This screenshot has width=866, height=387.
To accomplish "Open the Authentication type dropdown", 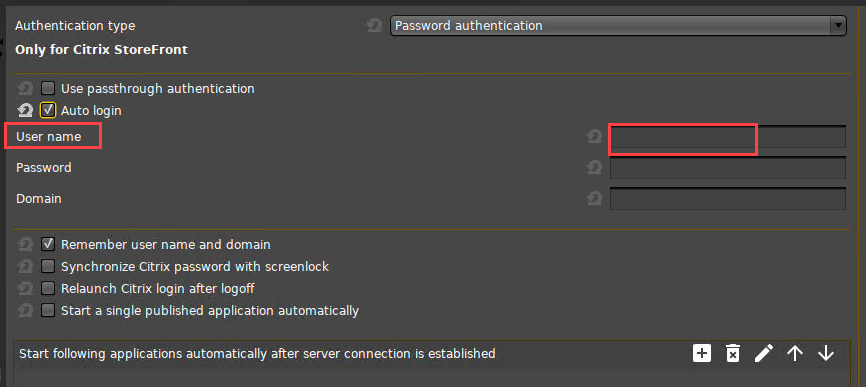I will (x=618, y=25).
